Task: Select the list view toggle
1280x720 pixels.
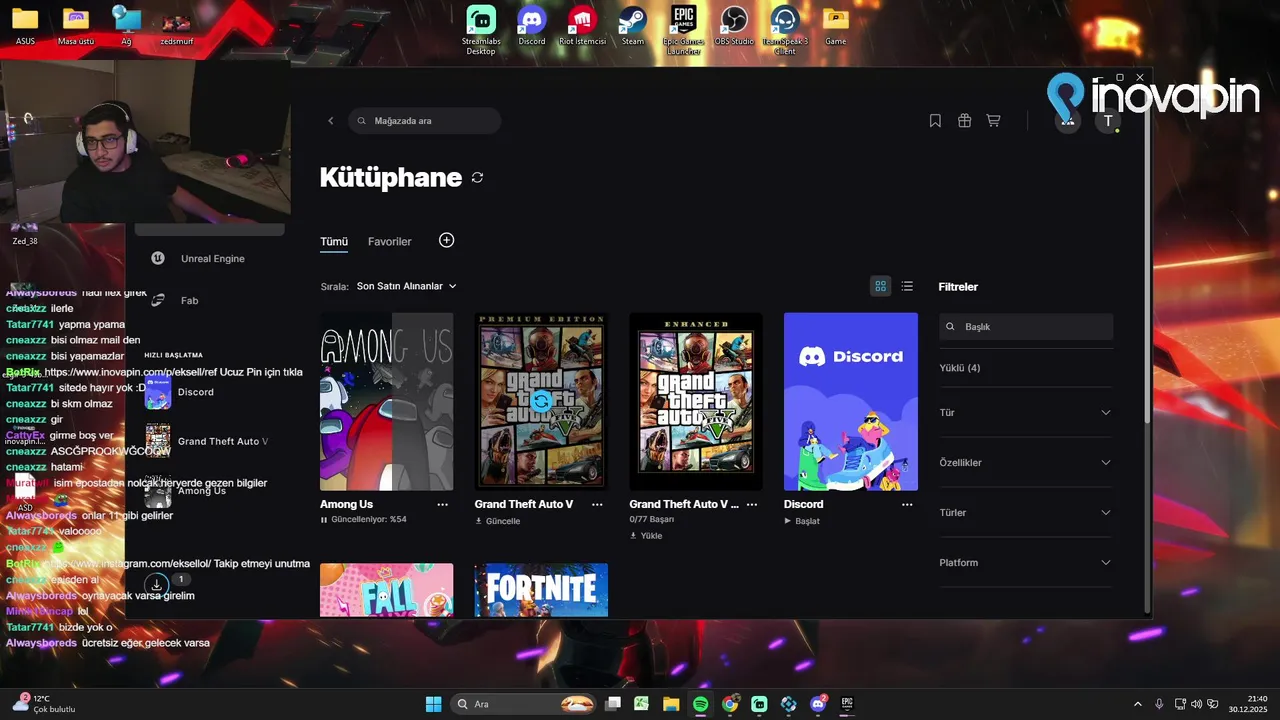Action: point(907,286)
